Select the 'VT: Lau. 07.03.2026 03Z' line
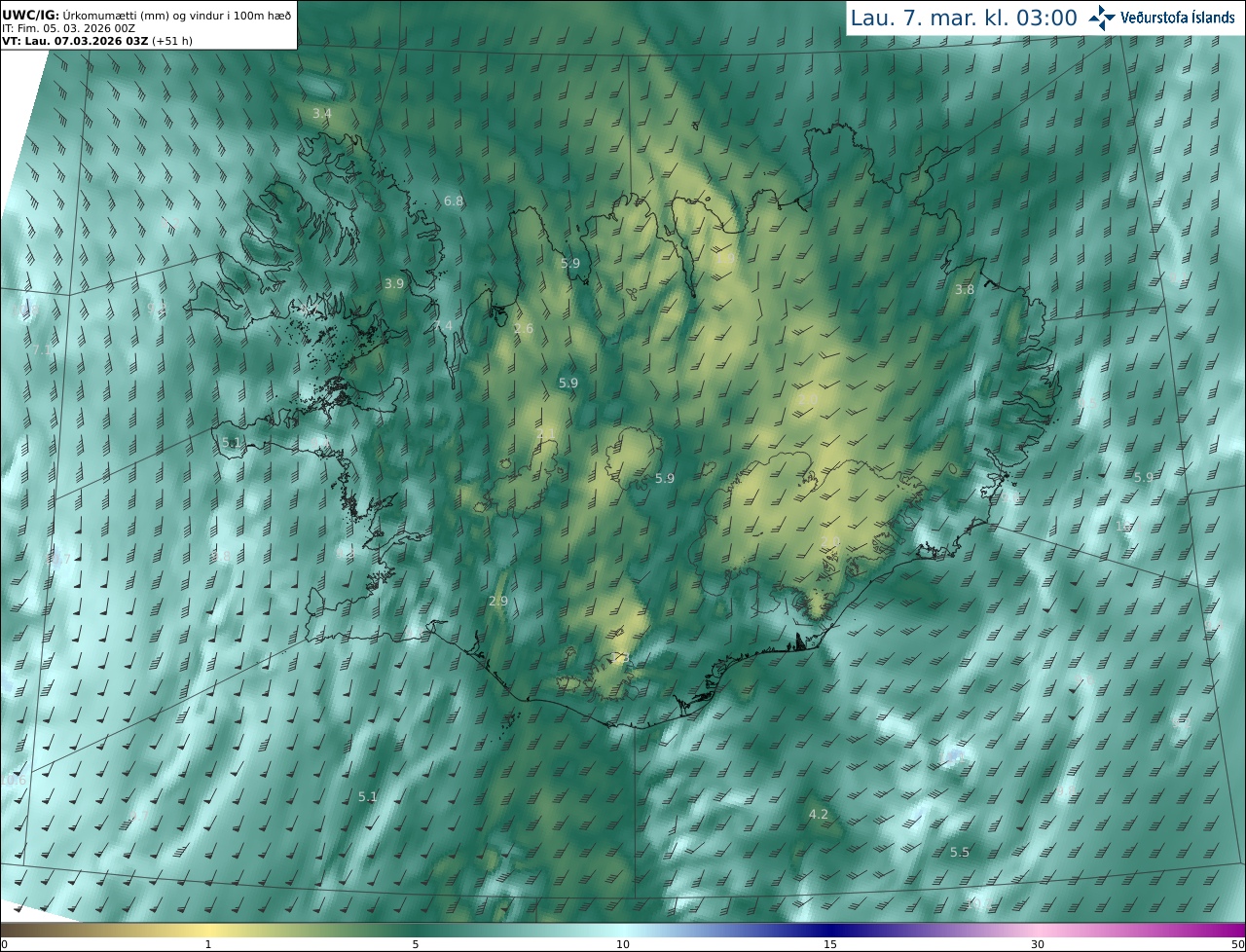Screen dimensions: 1246x952 pyautogui.click(x=75, y=41)
